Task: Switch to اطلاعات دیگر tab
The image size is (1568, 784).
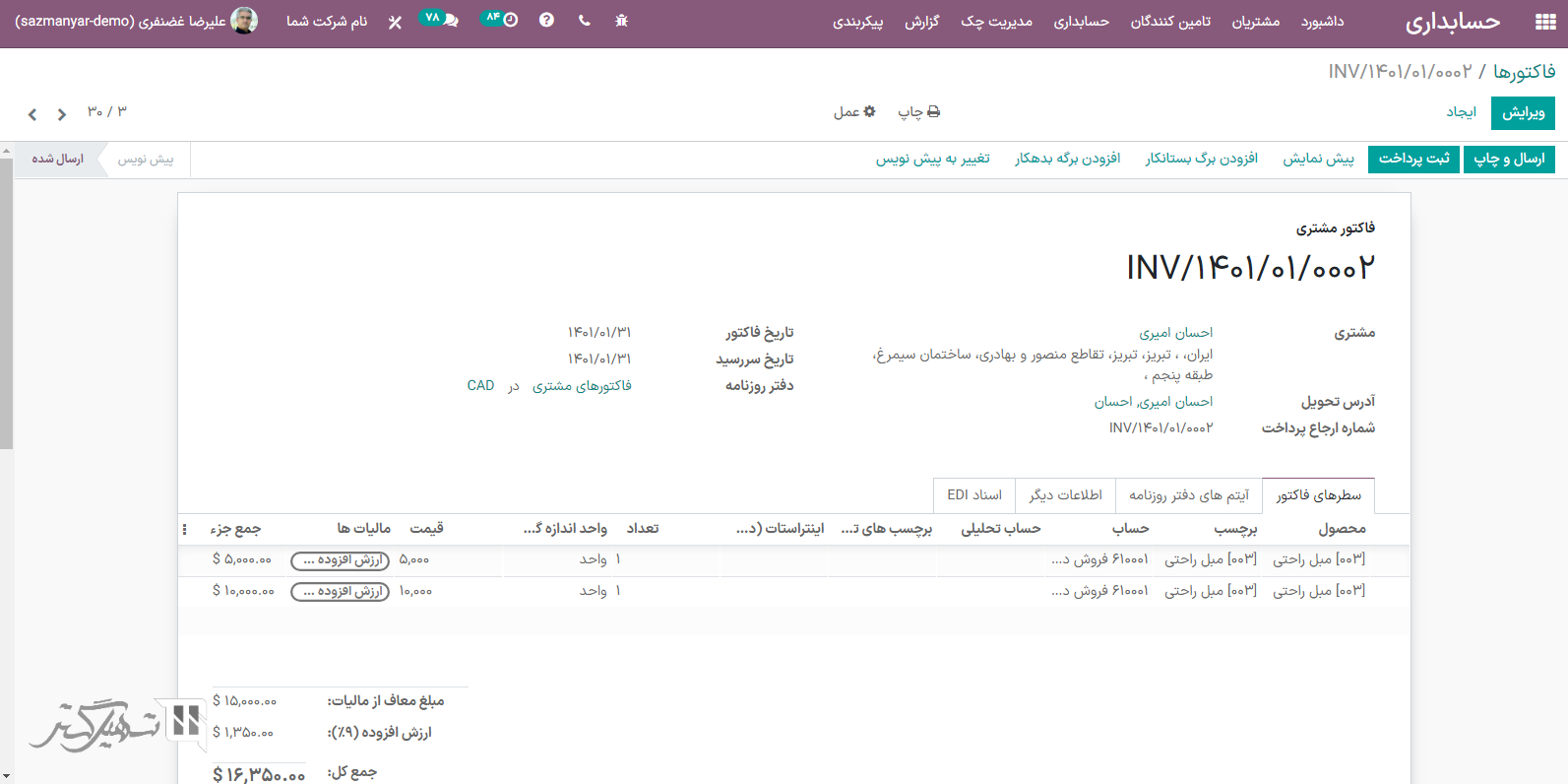Action: 1065,495
